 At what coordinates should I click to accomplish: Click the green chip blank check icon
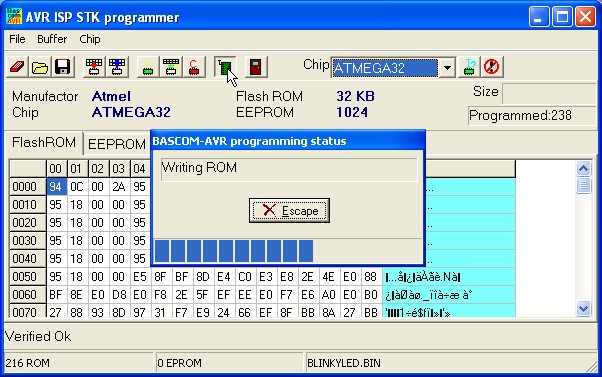pyautogui.click(x=148, y=67)
